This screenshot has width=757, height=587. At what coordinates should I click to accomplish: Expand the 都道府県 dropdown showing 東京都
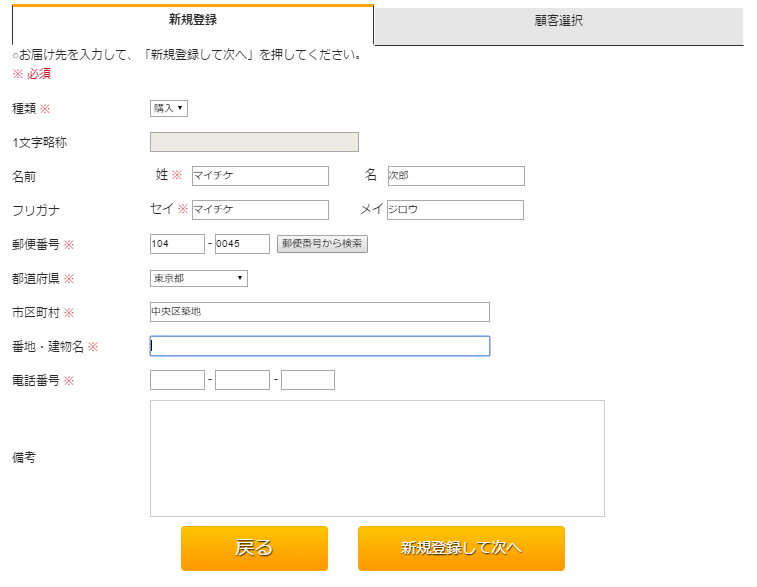coord(198,278)
